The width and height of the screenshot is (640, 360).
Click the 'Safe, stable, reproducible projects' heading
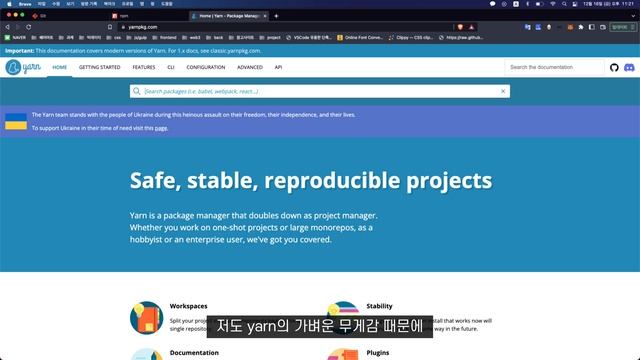click(x=311, y=180)
